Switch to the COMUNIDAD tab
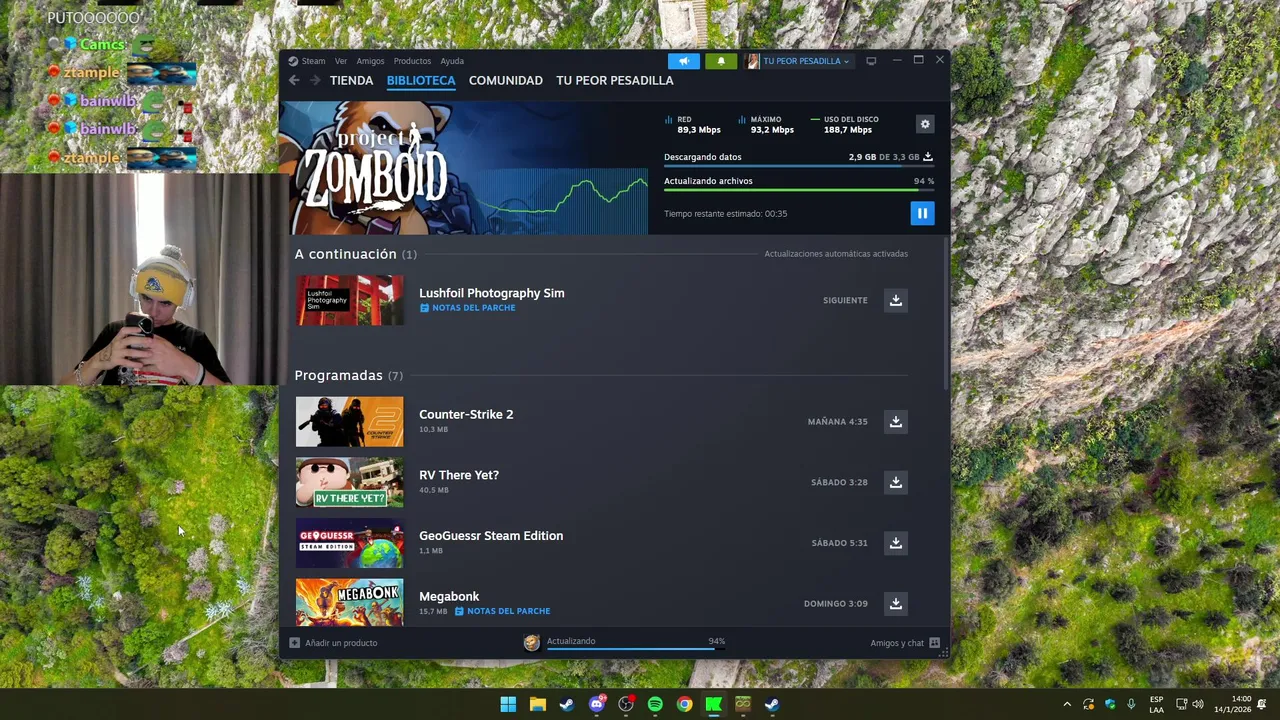1280x720 pixels. click(506, 80)
